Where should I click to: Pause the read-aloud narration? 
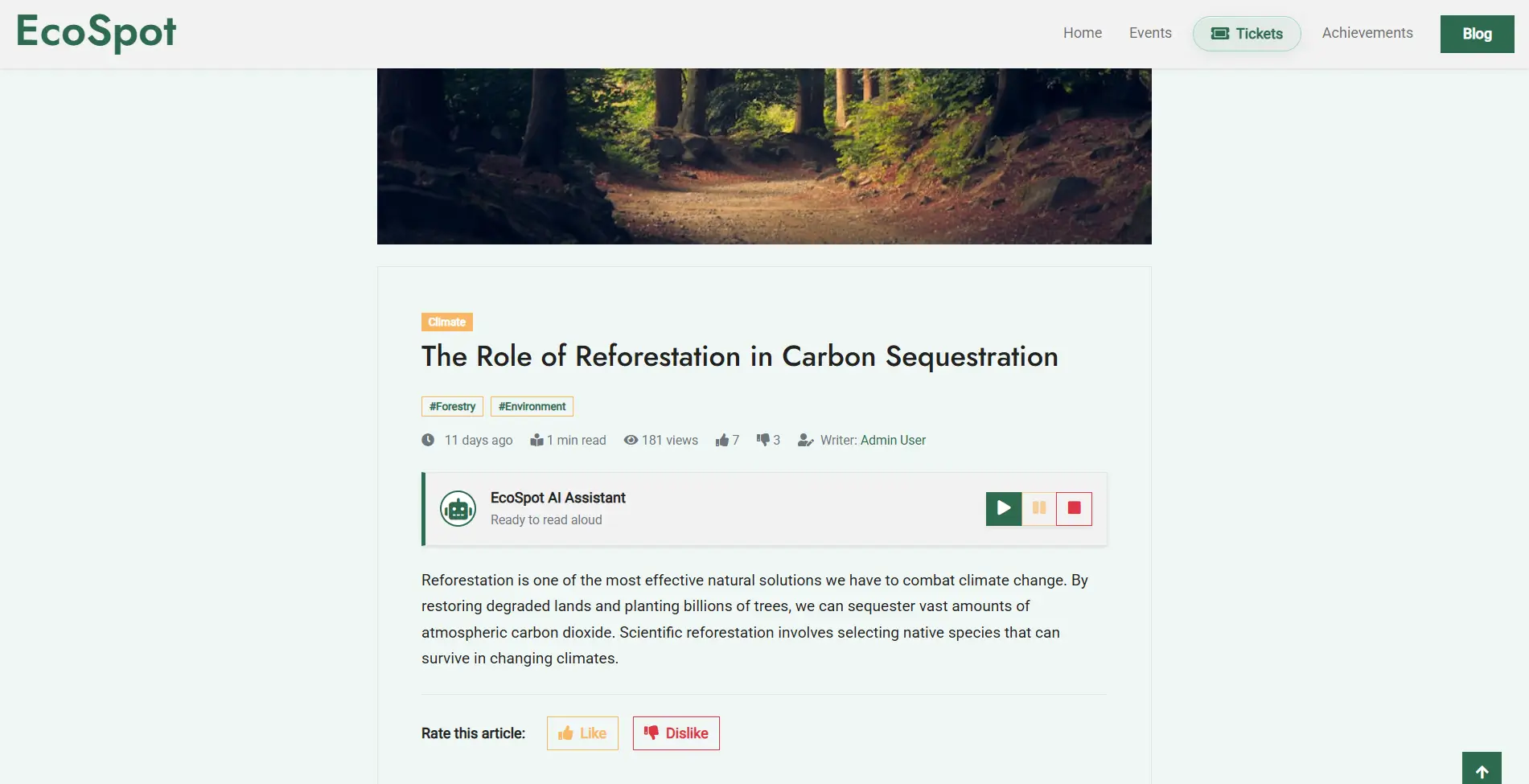[x=1039, y=508]
